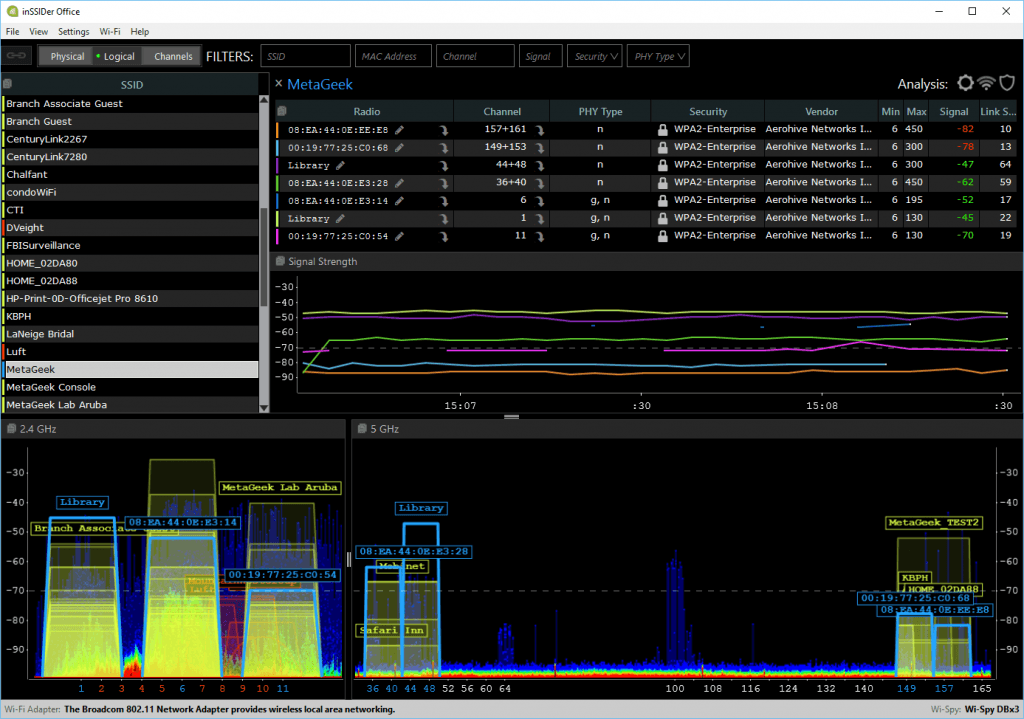Click the copy icon beside 5 GHz title

(360, 429)
